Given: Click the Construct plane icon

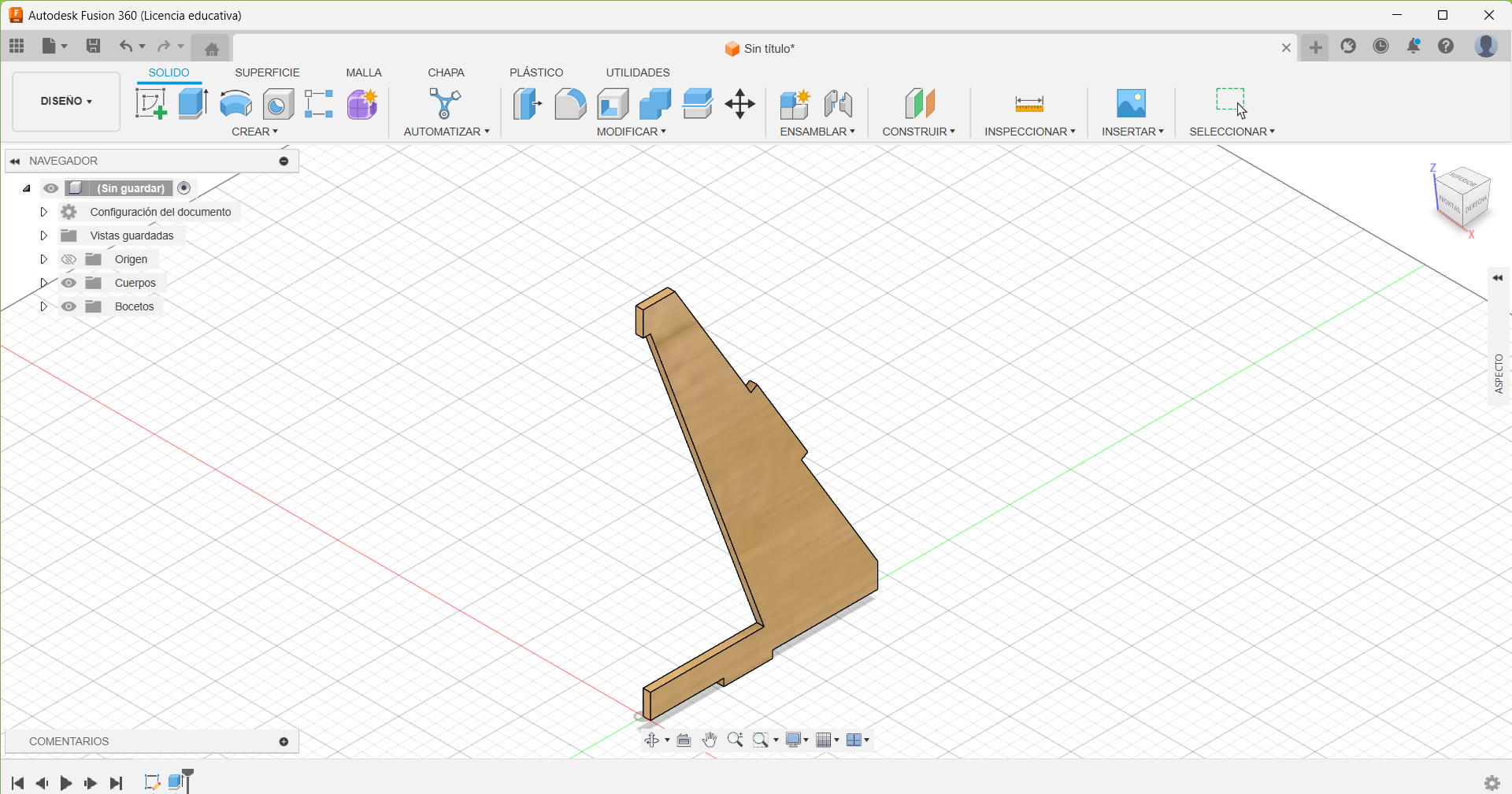Looking at the screenshot, I should click(x=919, y=103).
